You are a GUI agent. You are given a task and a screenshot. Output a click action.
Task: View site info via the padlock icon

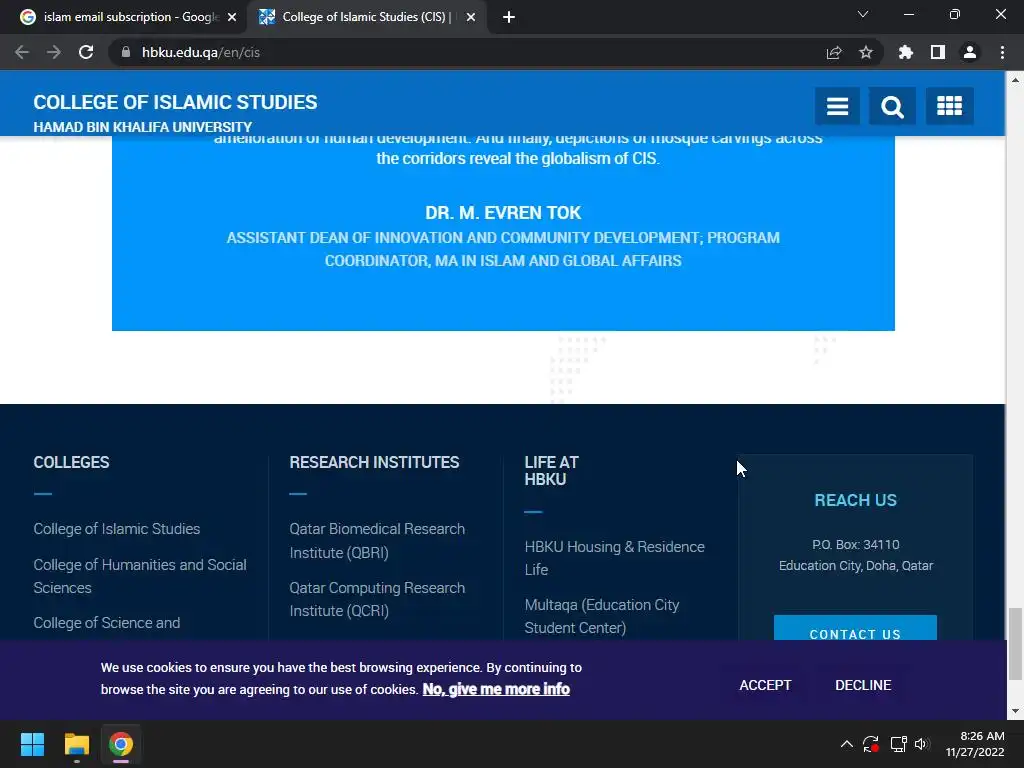coord(126,52)
